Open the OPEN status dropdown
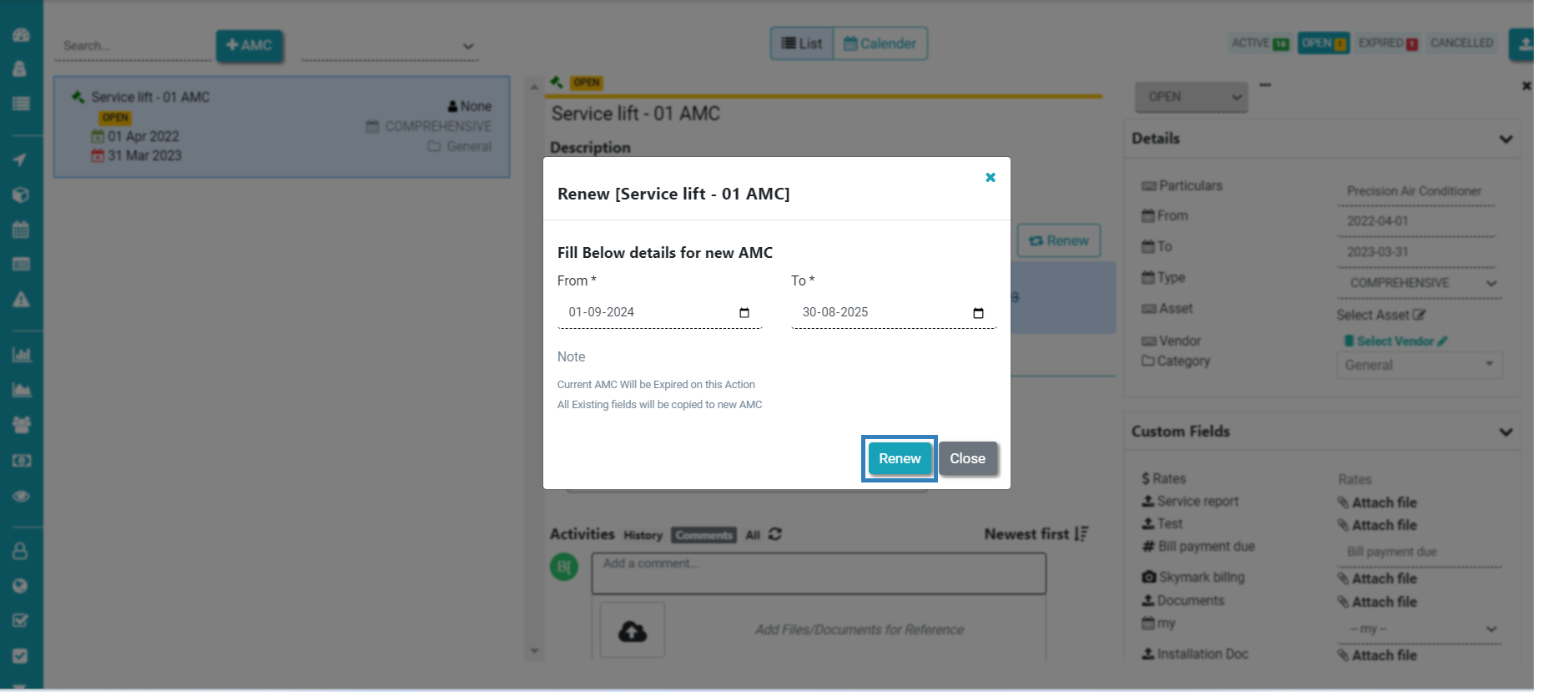 pos(1191,97)
